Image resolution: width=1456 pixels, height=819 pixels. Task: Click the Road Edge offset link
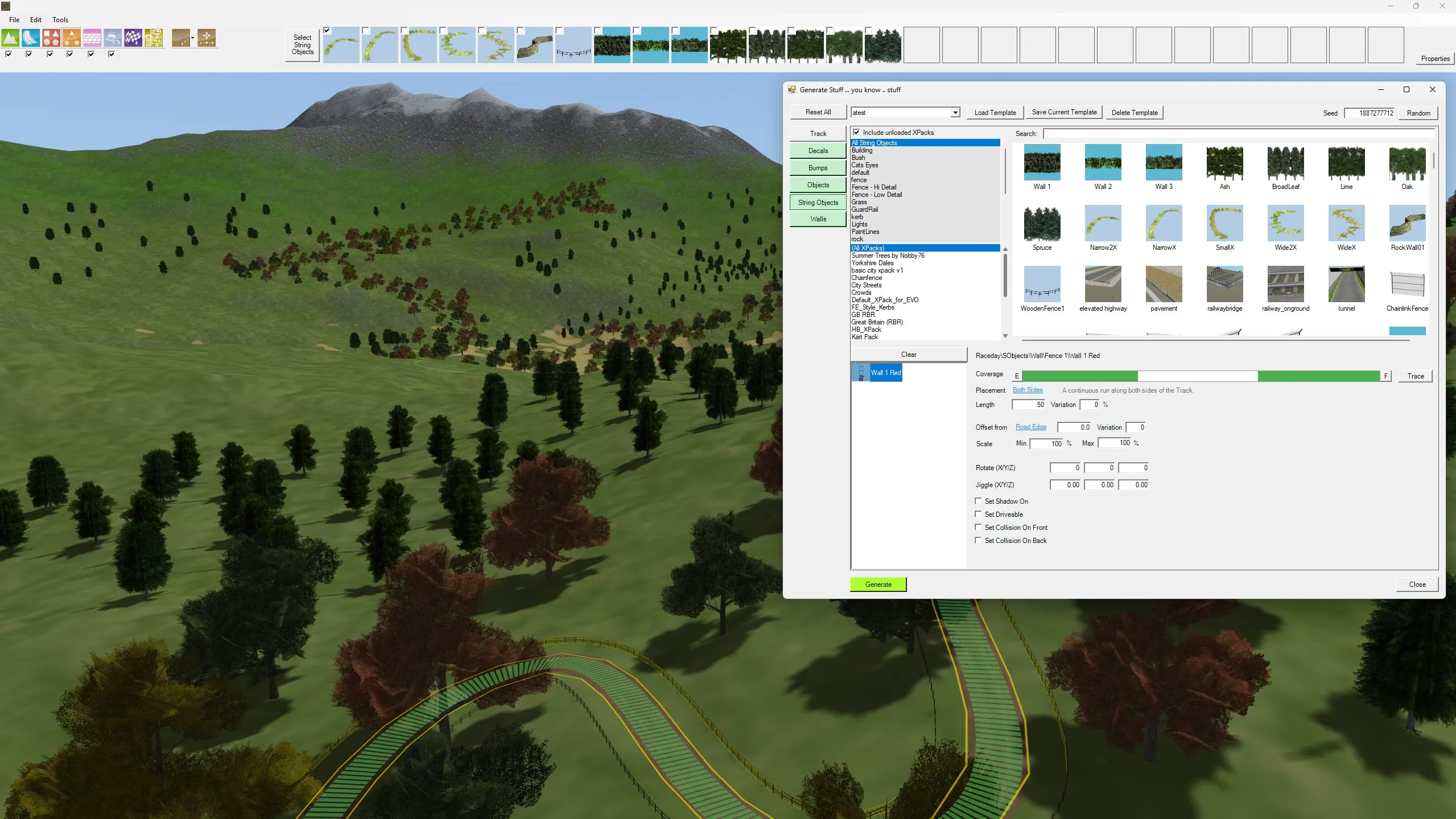pyautogui.click(x=1030, y=427)
